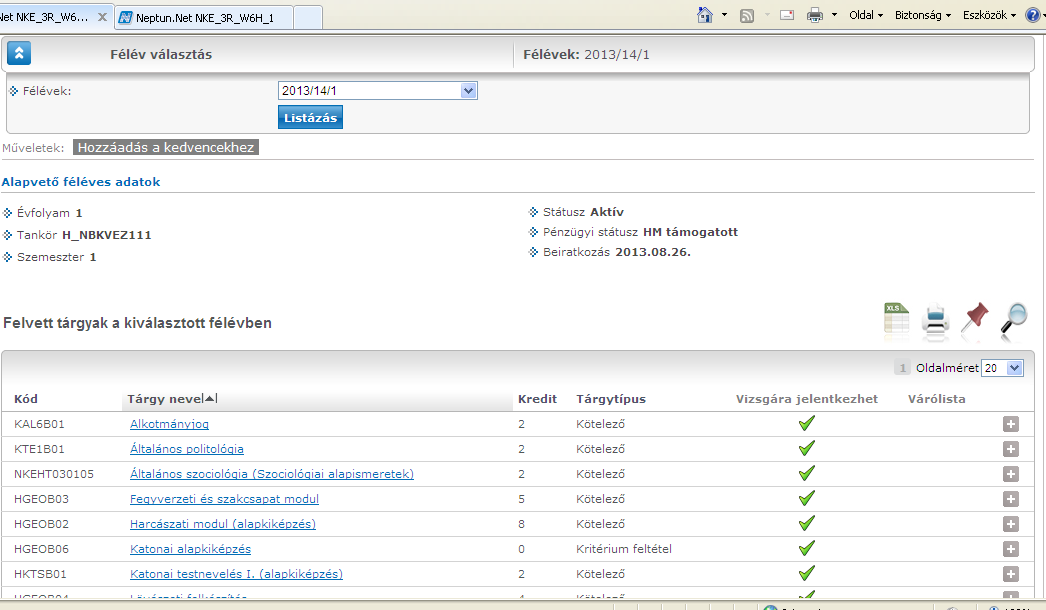
Task: Print the enrolled subjects list
Action: 935,318
